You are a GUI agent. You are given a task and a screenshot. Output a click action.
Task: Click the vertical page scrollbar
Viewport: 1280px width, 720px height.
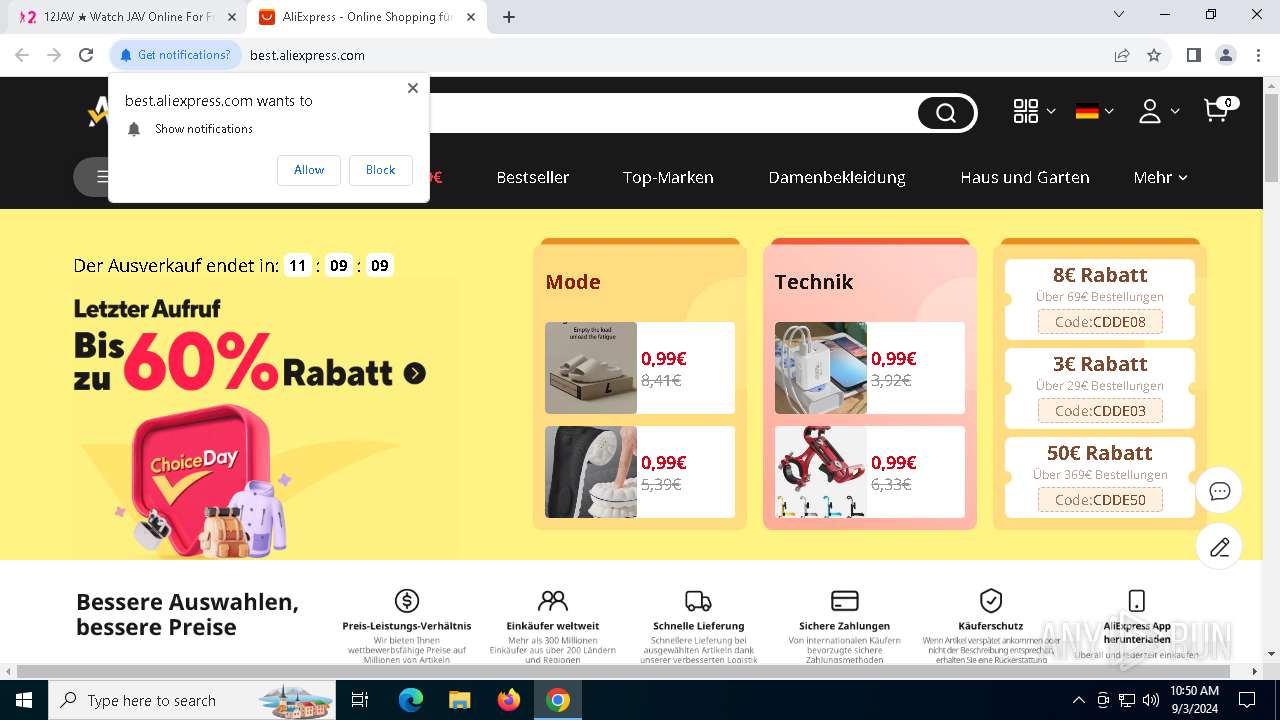pos(1271,140)
